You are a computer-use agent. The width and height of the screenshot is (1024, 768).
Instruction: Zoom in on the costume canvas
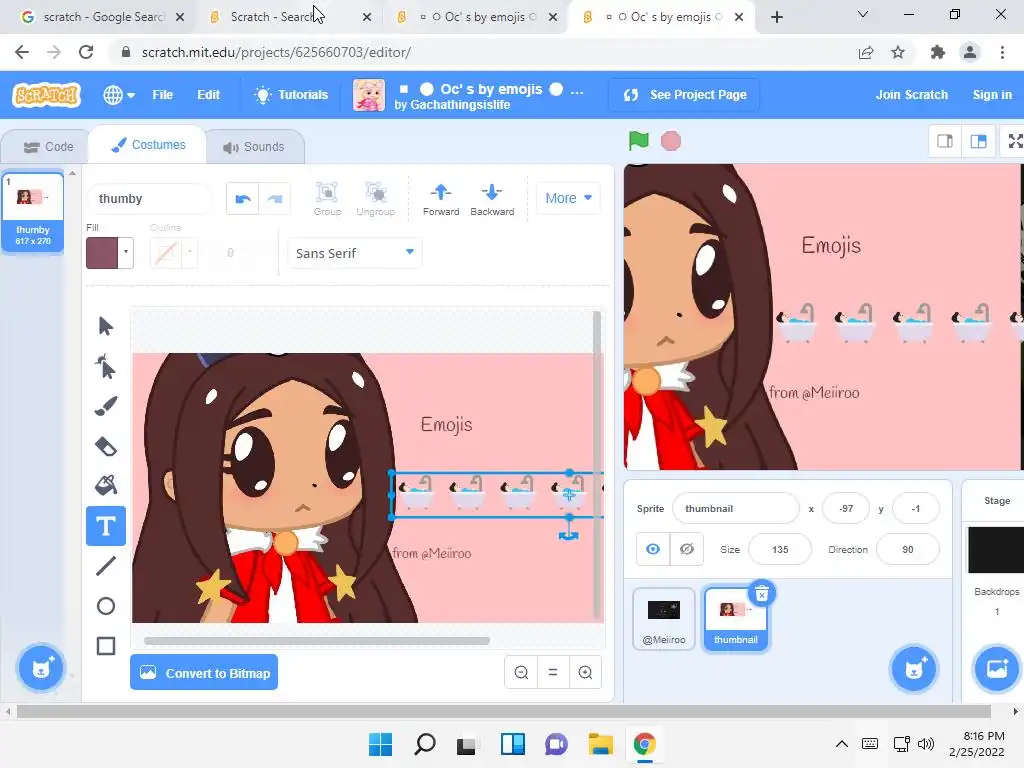tap(585, 672)
